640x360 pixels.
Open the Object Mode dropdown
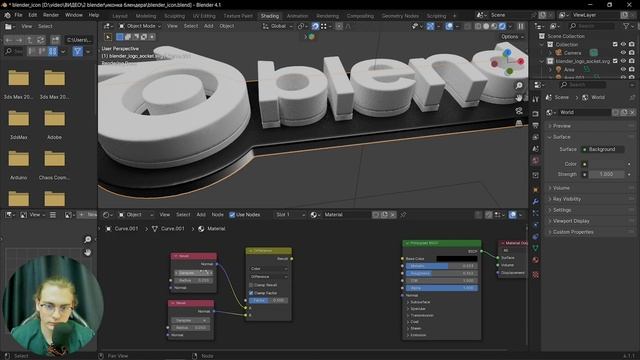140,26
